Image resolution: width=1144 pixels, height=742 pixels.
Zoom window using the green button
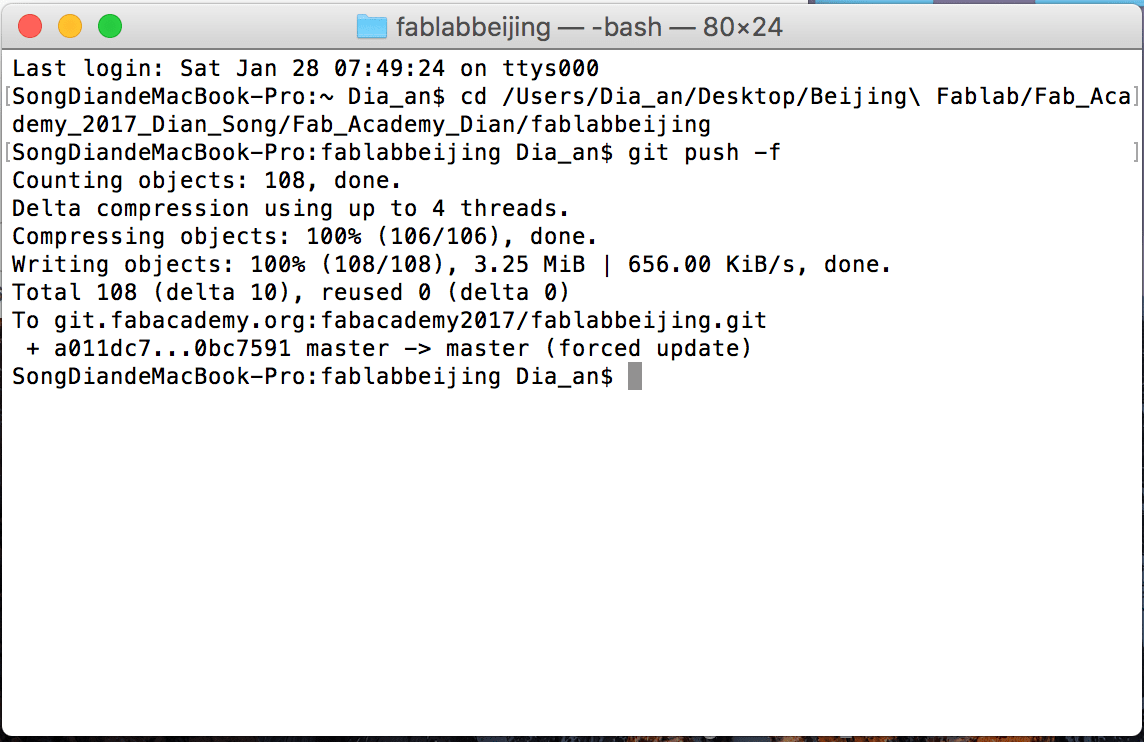[110, 26]
